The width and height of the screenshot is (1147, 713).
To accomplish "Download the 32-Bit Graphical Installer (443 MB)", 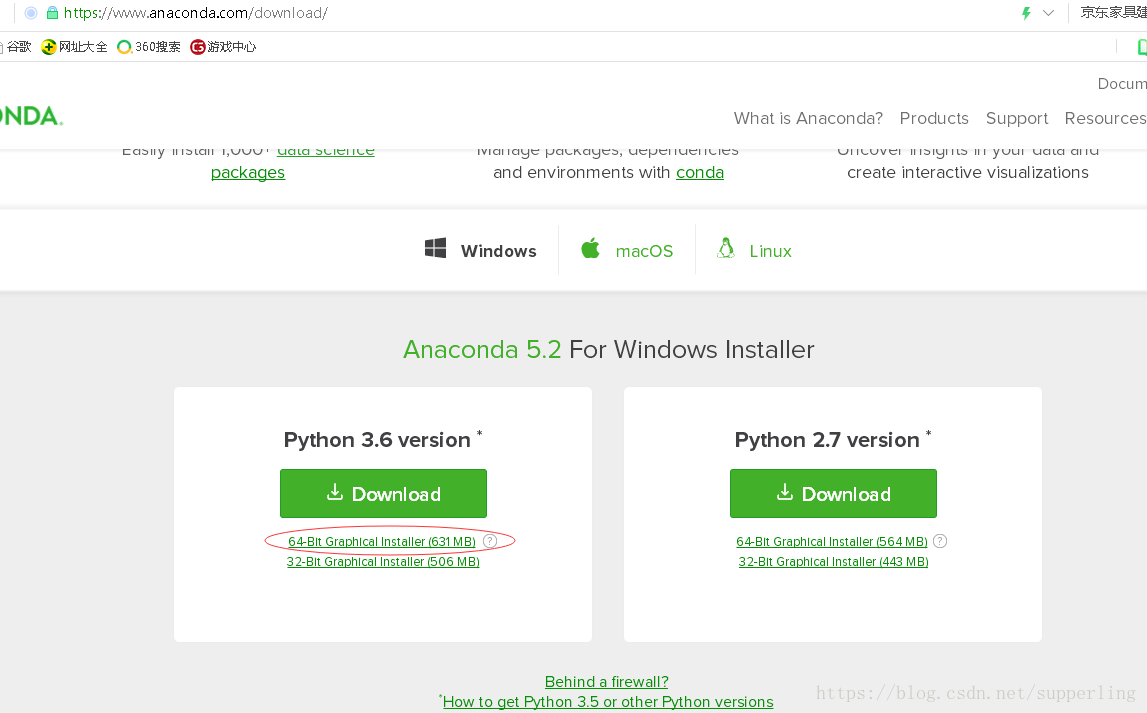I will pos(833,562).
